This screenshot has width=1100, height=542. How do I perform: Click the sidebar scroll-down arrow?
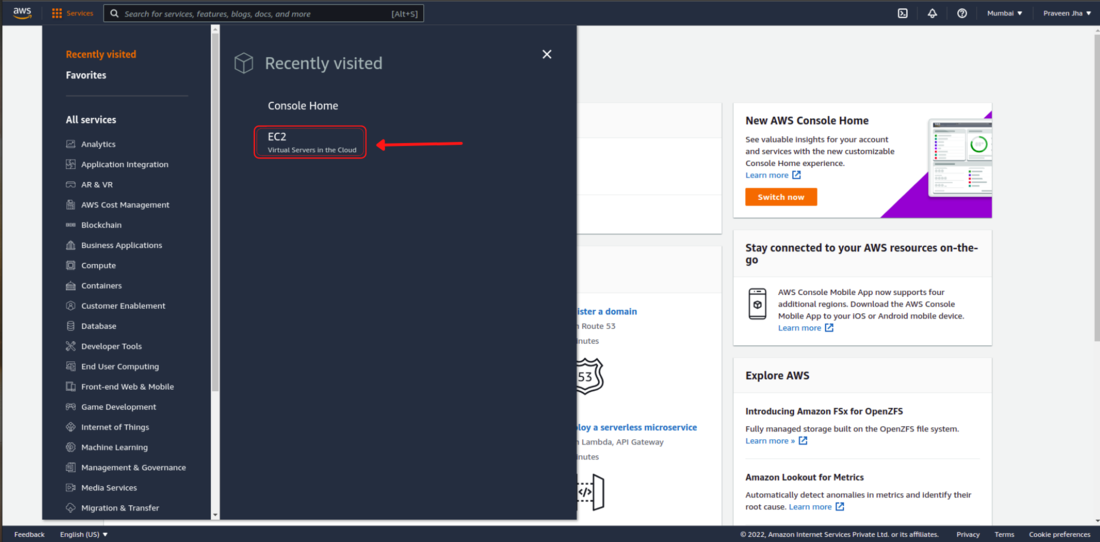tap(215, 515)
